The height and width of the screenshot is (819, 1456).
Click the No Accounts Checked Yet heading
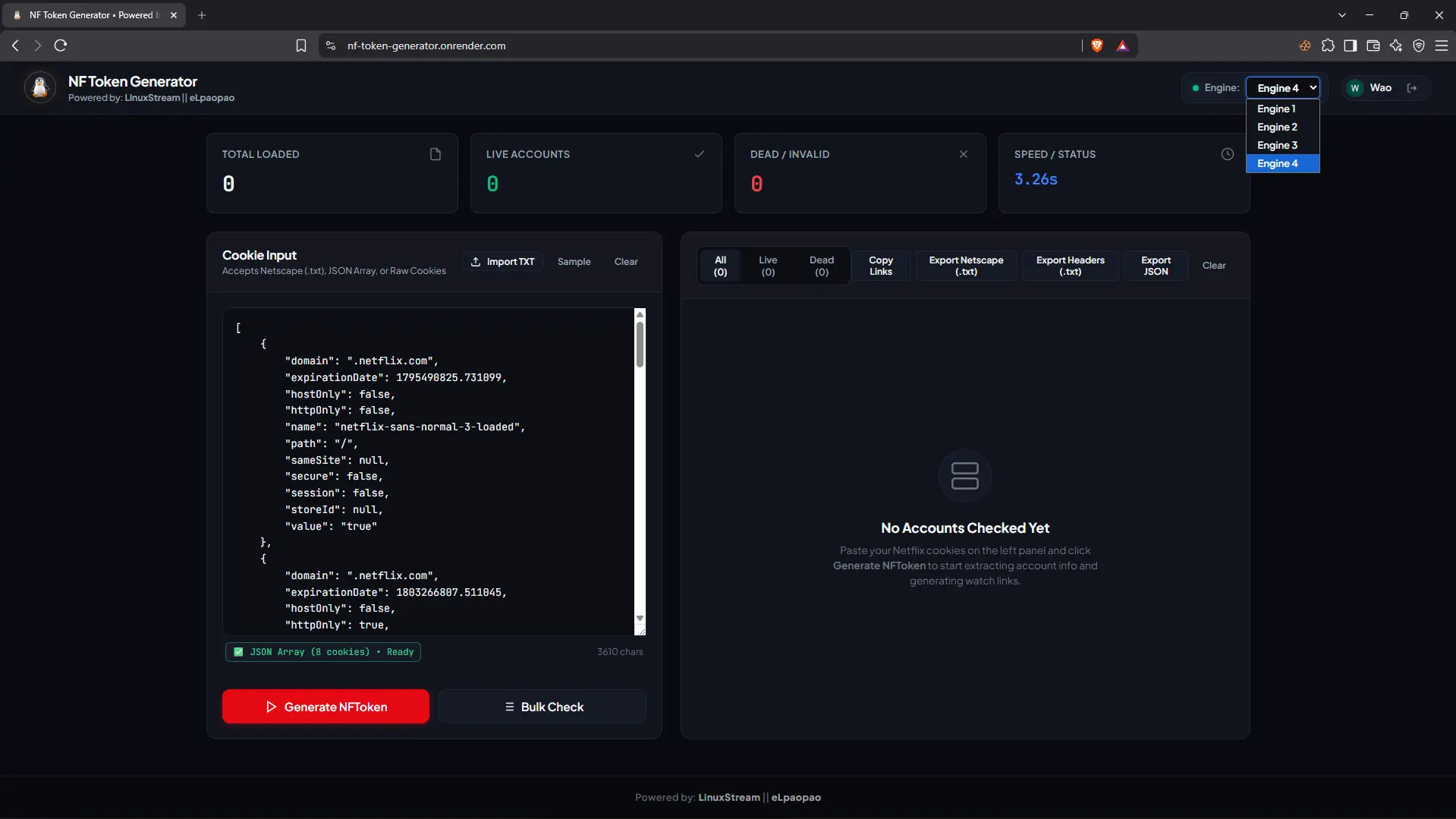(965, 528)
